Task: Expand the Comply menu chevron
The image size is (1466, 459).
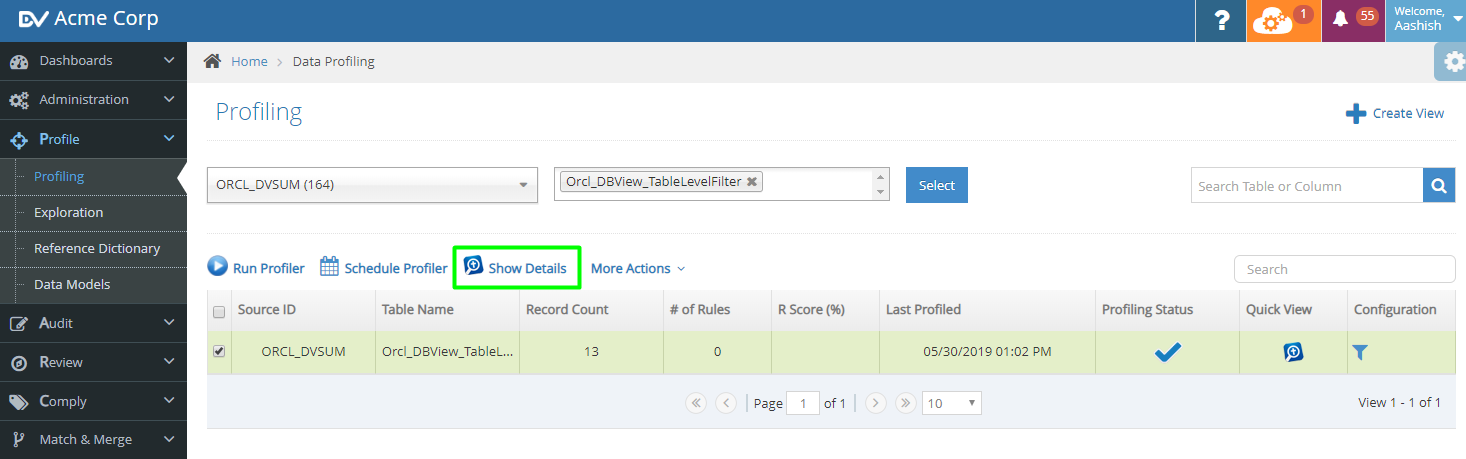Action: [x=169, y=400]
